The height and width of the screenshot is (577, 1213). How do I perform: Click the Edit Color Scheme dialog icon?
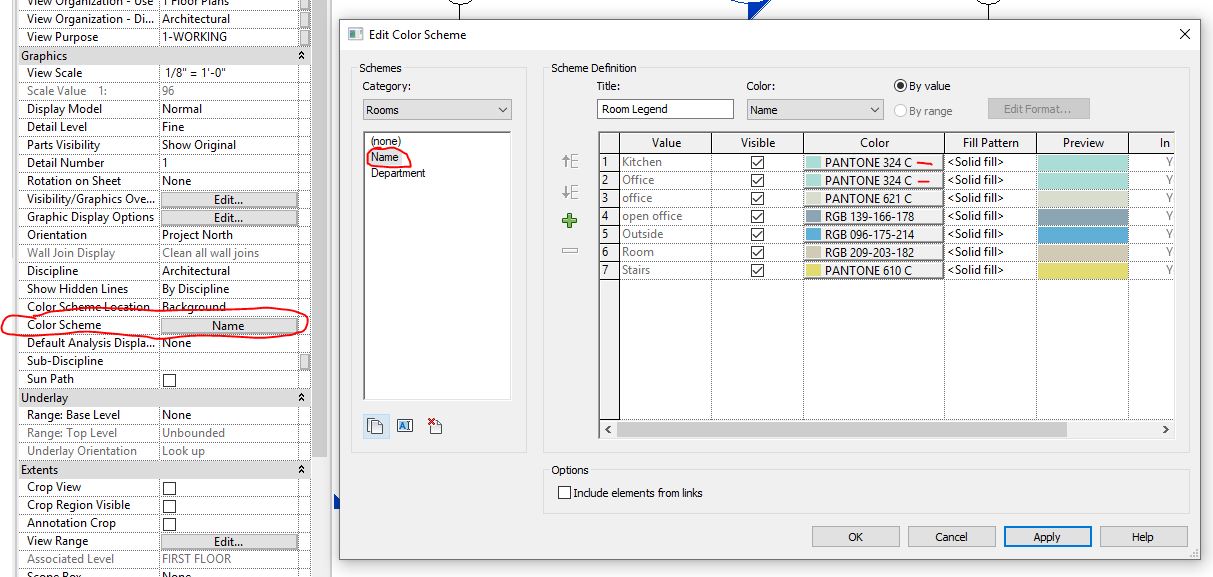coord(355,34)
